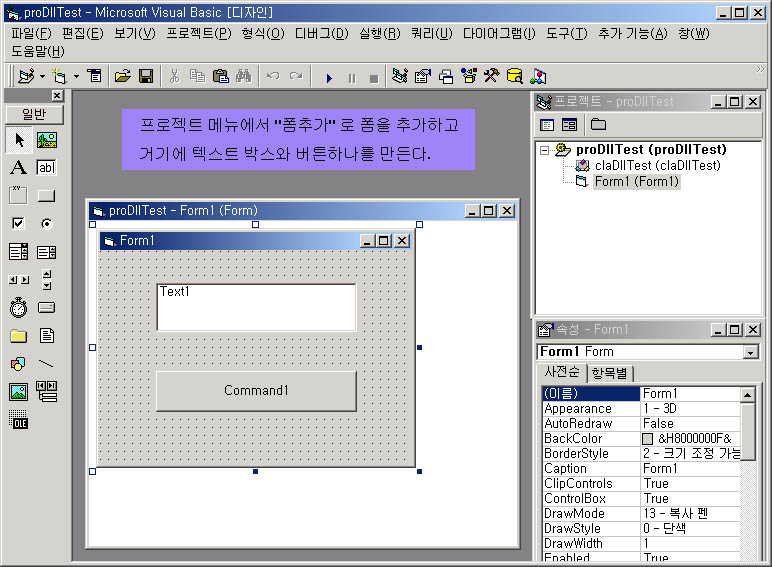Image resolution: width=772 pixels, height=567 pixels.
Task: Open Object Browser from toolbar
Action: [x=469, y=76]
